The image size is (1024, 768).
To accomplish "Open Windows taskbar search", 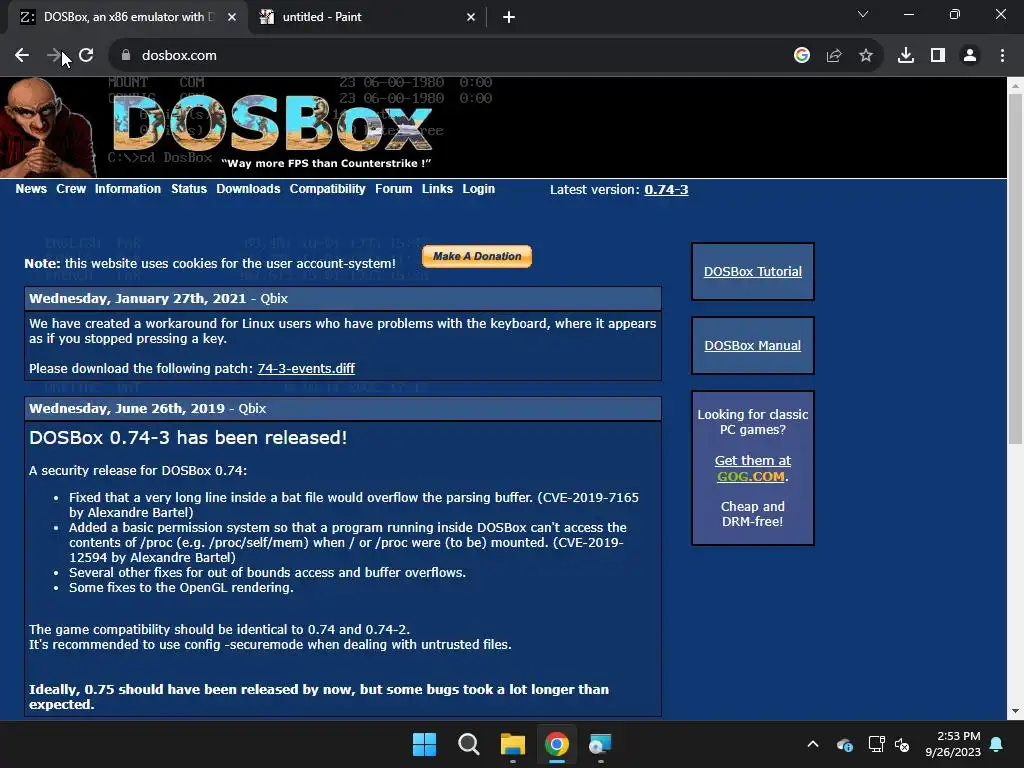I will pos(468,744).
